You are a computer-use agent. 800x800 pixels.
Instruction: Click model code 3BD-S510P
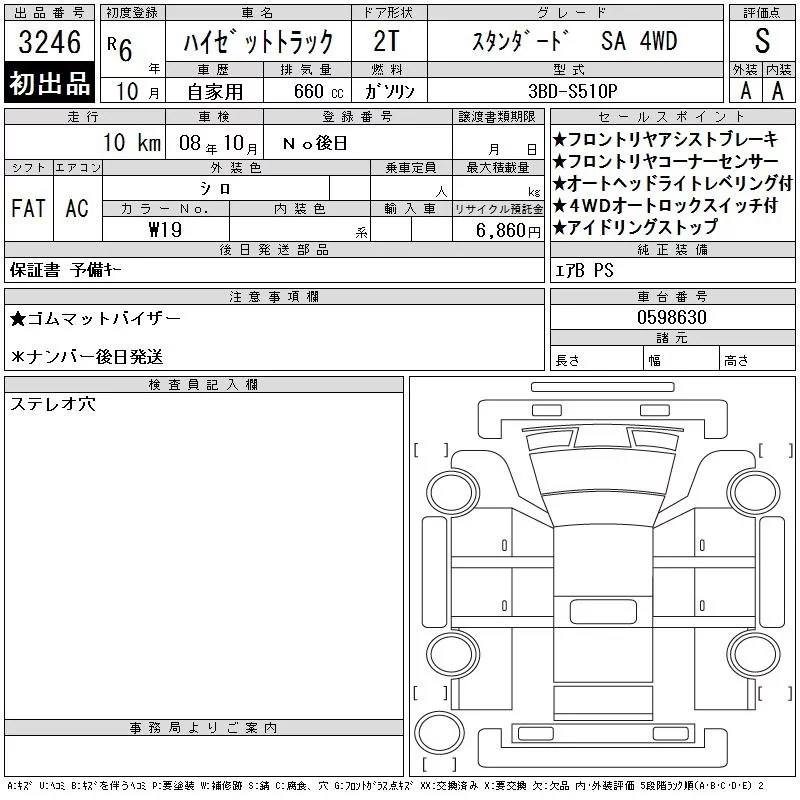pyautogui.click(x=573, y=91)
